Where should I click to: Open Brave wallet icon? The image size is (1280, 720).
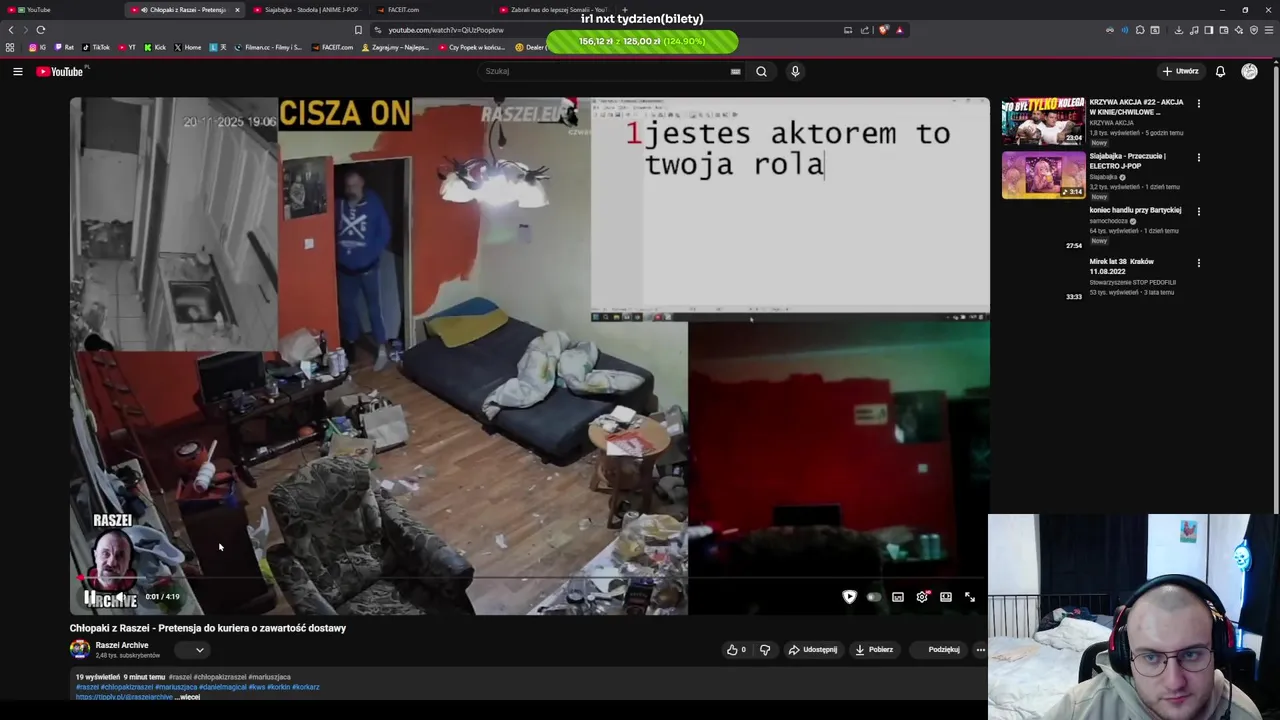tap(1224, 30)
